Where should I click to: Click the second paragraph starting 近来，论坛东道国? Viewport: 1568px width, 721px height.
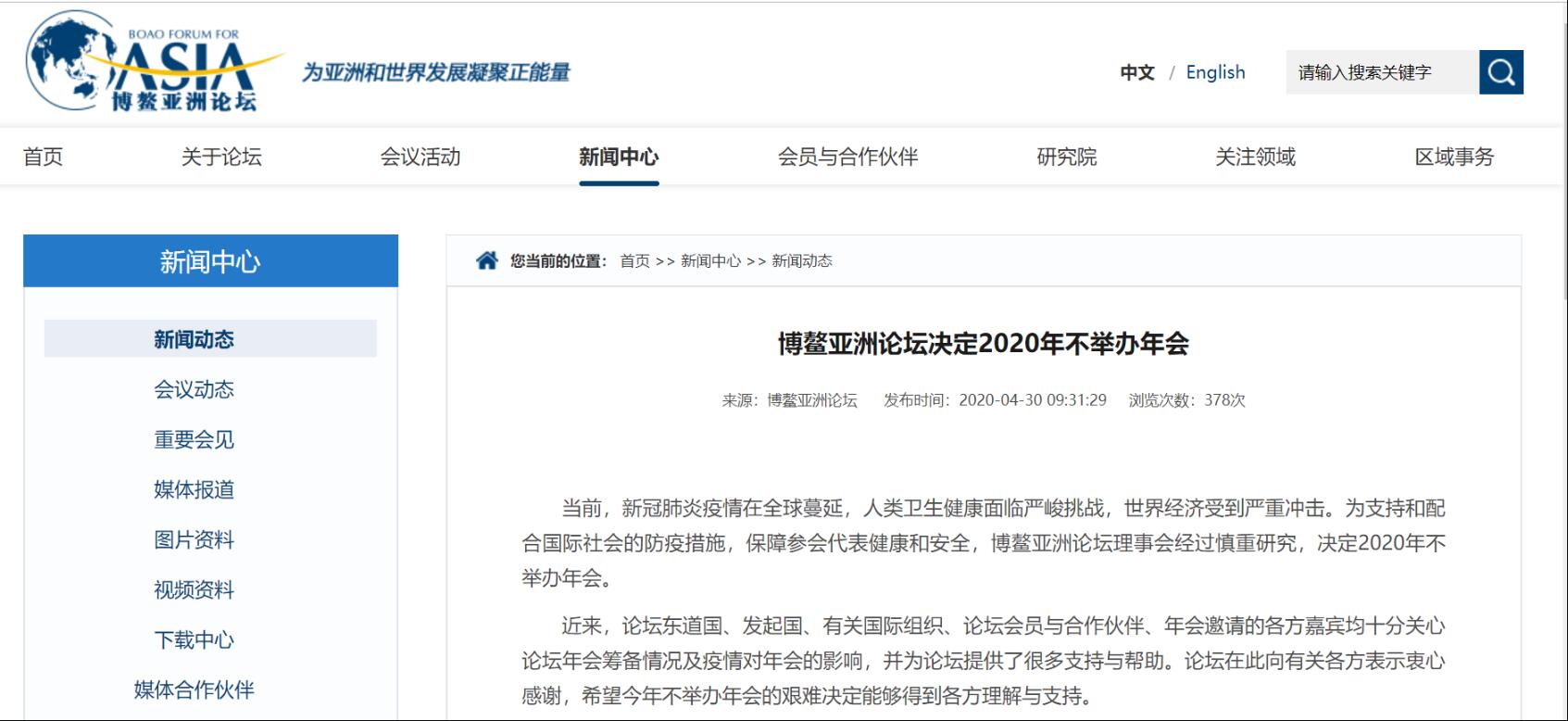pyautogui.click(x=984, y=661)
